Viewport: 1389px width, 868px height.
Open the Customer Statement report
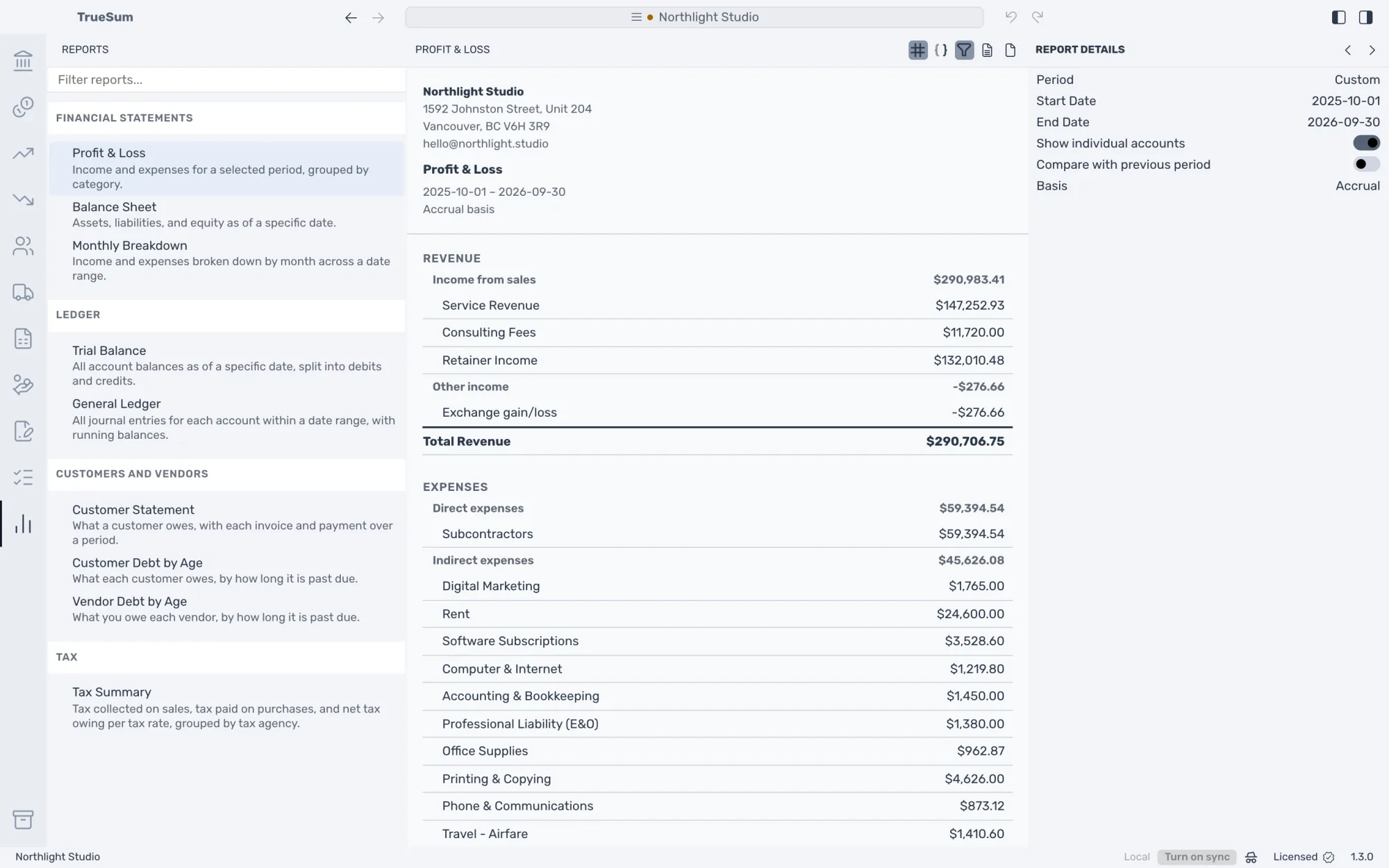226,524
